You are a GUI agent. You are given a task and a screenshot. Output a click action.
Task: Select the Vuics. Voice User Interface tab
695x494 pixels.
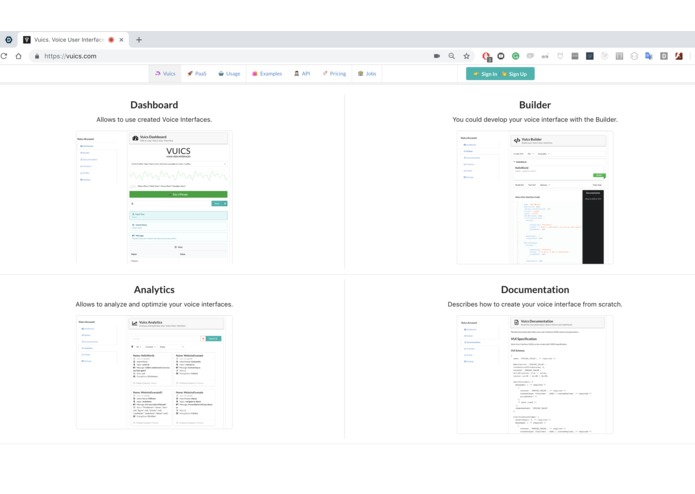tap(73, 40)
